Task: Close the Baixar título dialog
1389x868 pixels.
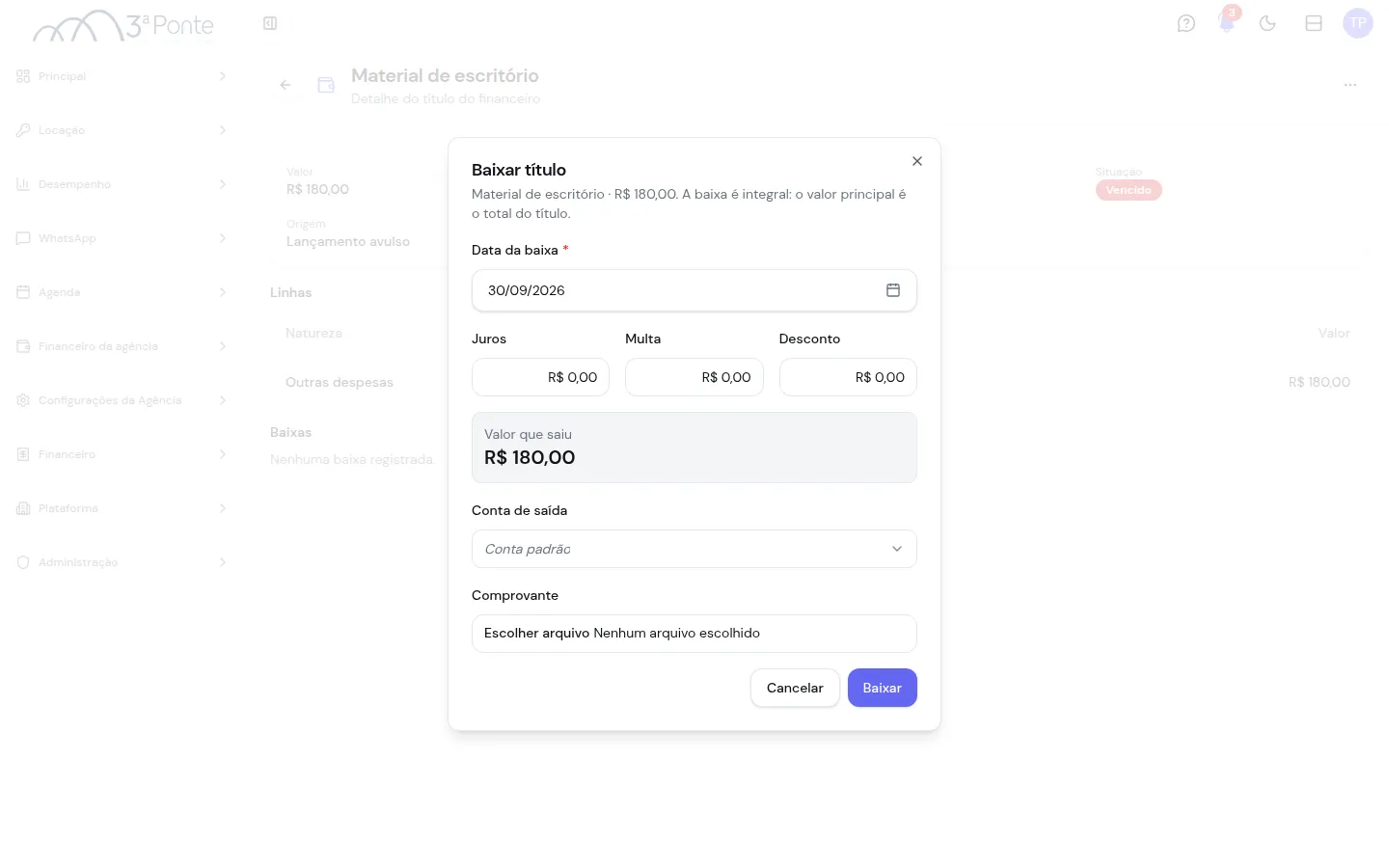Action: (x=917, y=161)
